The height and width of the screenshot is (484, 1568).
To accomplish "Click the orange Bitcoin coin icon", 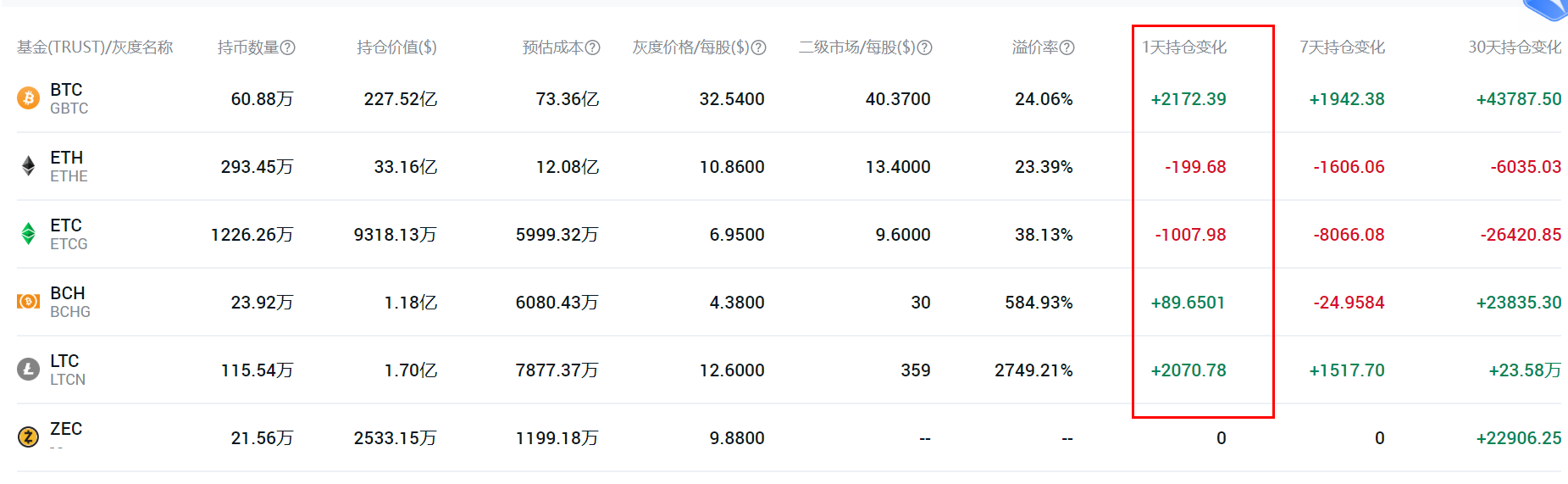I will tap(29, 98).
